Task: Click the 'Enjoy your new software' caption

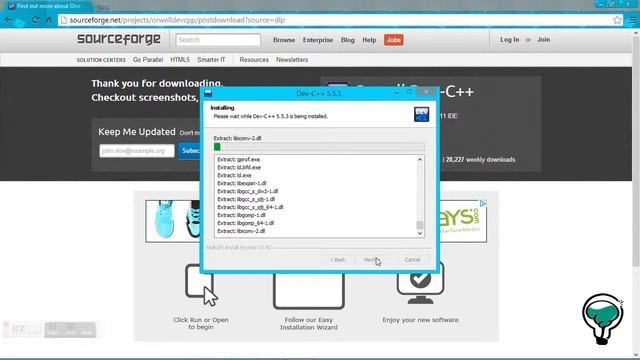Action: 420,320
